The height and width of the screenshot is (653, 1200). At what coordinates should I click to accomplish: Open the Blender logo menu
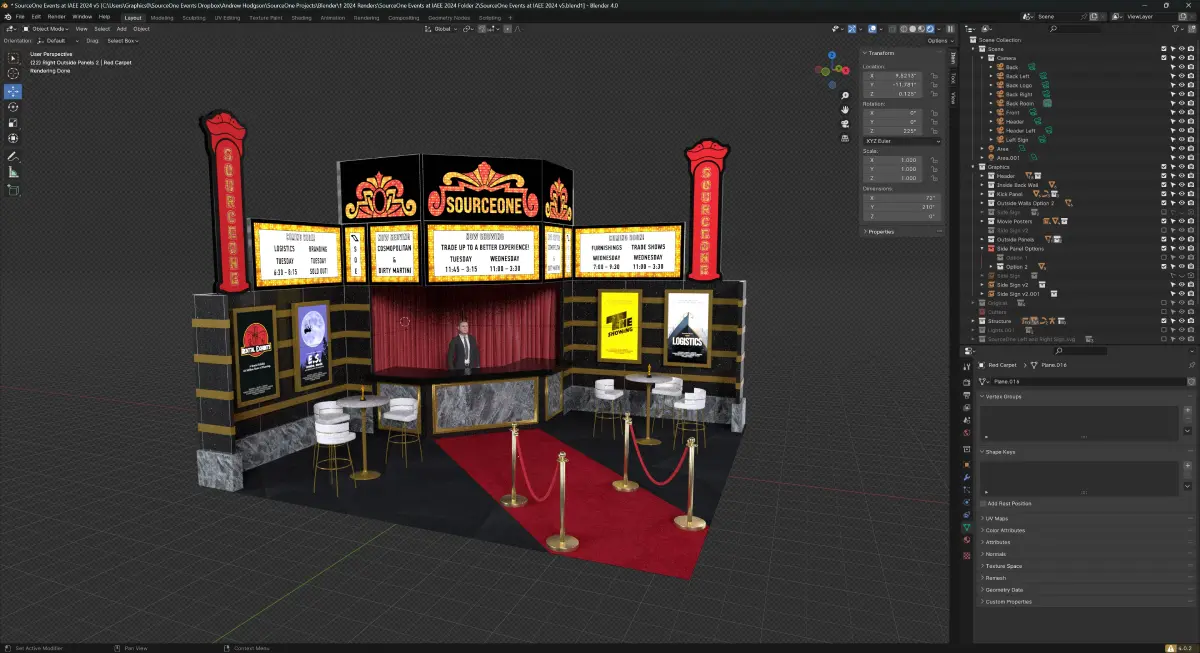click(x=7, y=17)
